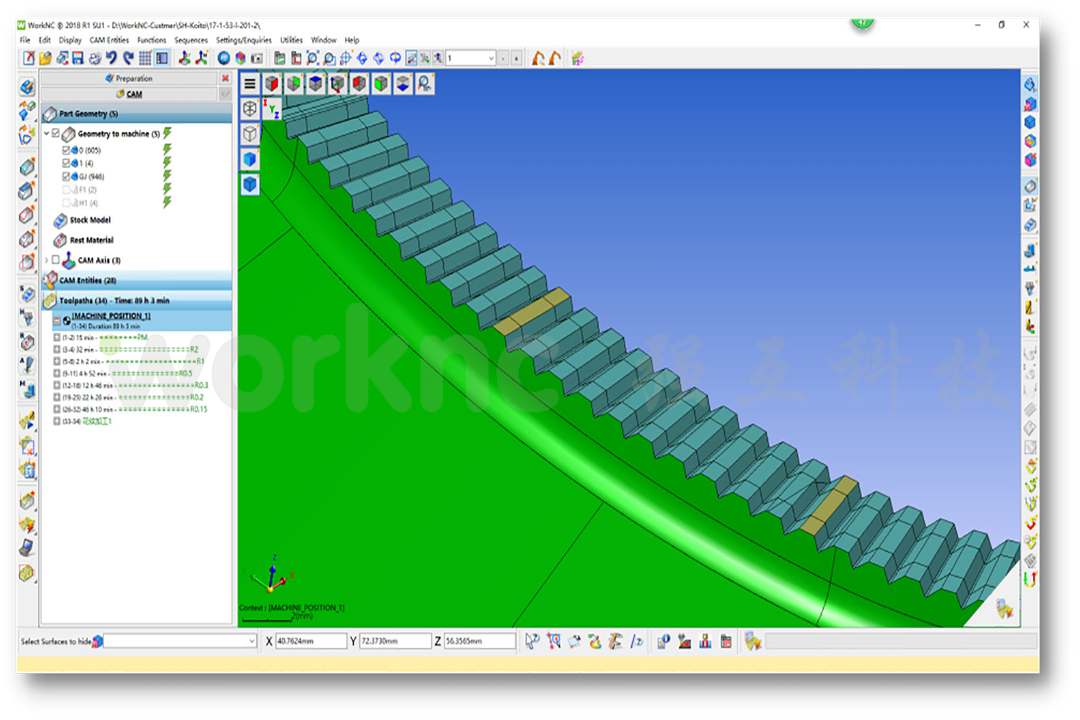
Task: Click the blue sphere shading icon
Action: click(x=223, y=59)
